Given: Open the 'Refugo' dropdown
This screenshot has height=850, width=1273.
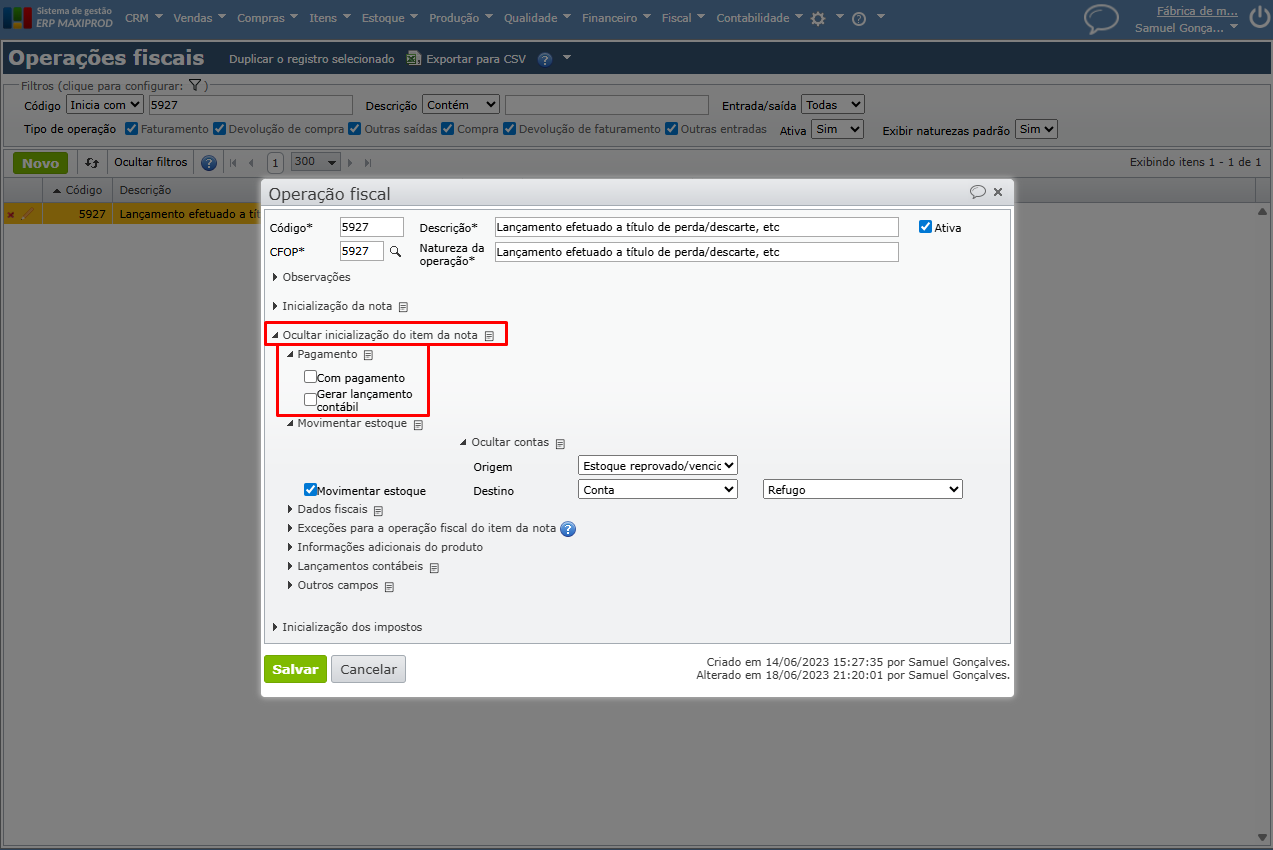Looking at the screenshot, I should [862, 490].
